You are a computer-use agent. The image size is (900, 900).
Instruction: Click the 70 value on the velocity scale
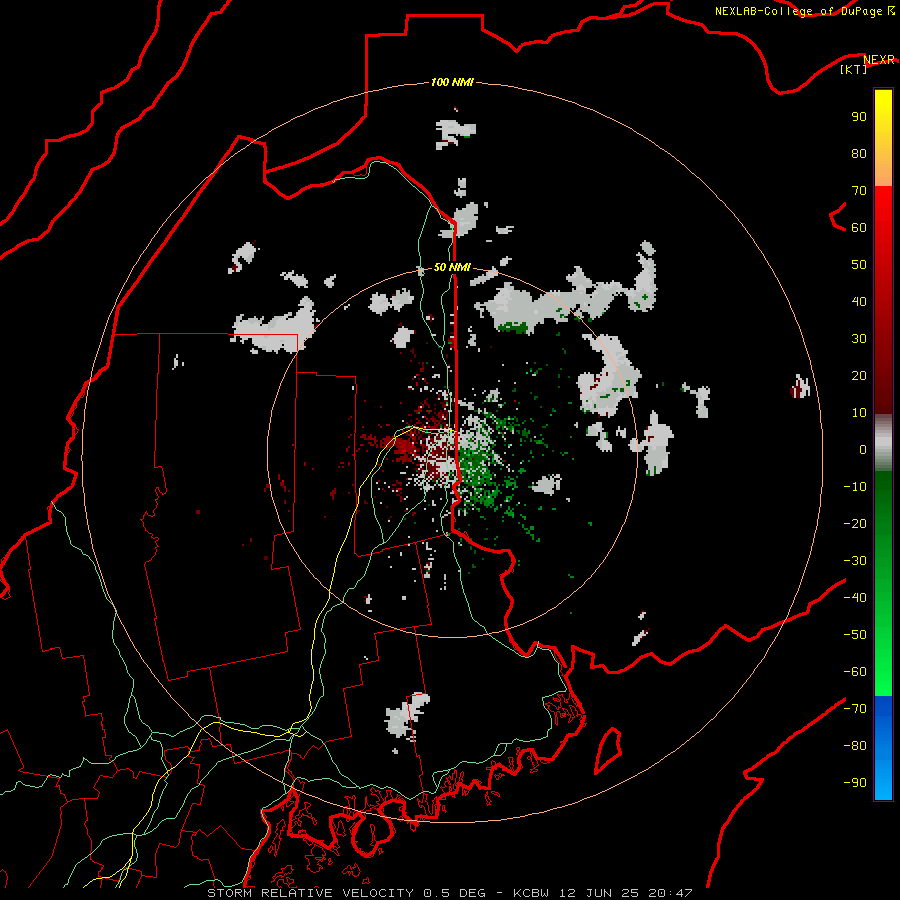click(859, 191)
